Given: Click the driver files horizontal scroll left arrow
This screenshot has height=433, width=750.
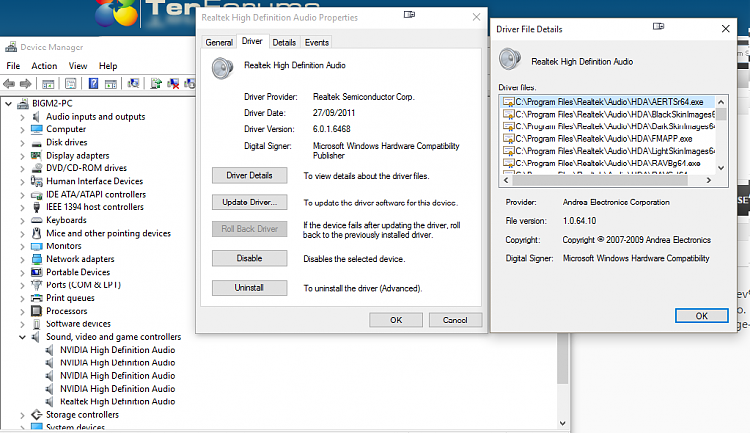Looking at the screenshot, I should tap(506, 180).
